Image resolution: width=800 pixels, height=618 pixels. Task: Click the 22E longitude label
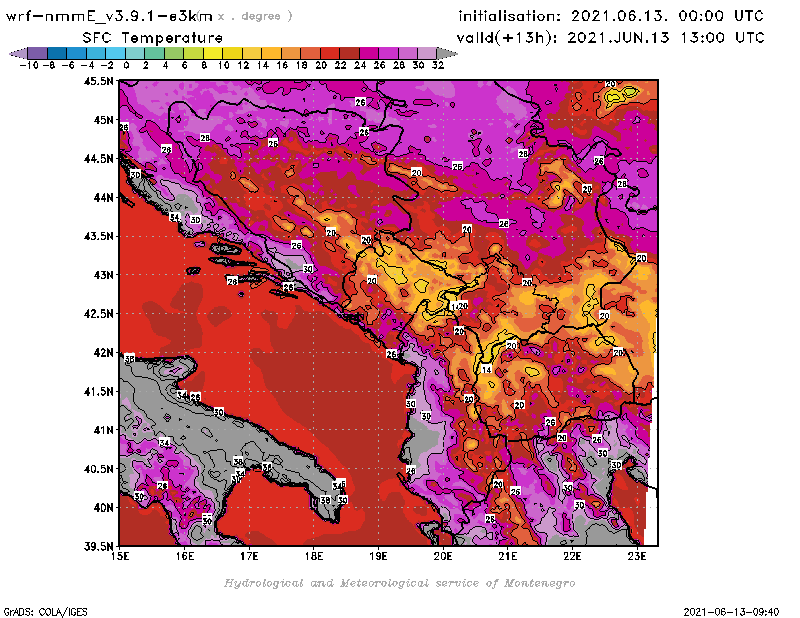(572, 556)
